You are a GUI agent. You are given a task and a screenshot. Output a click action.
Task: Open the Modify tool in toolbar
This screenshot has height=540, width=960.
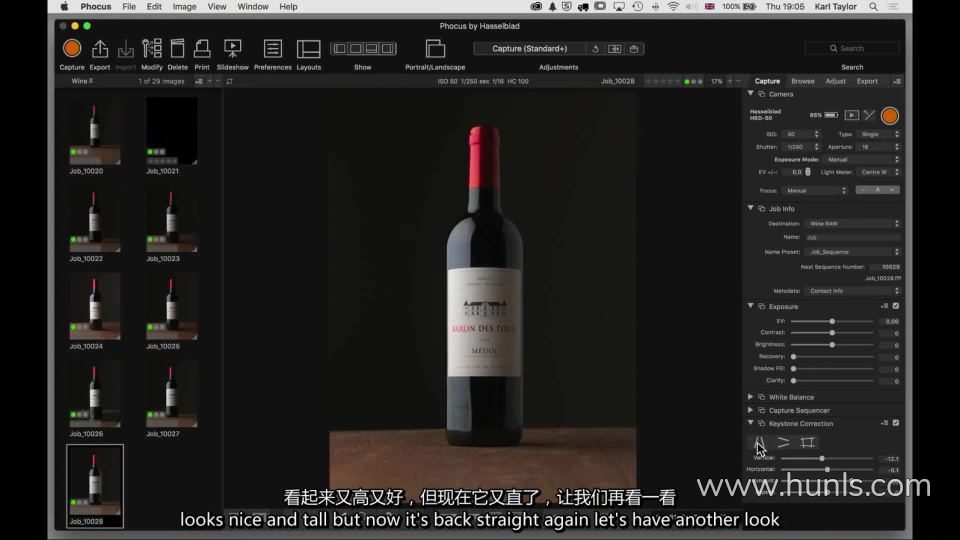(151, 48)
